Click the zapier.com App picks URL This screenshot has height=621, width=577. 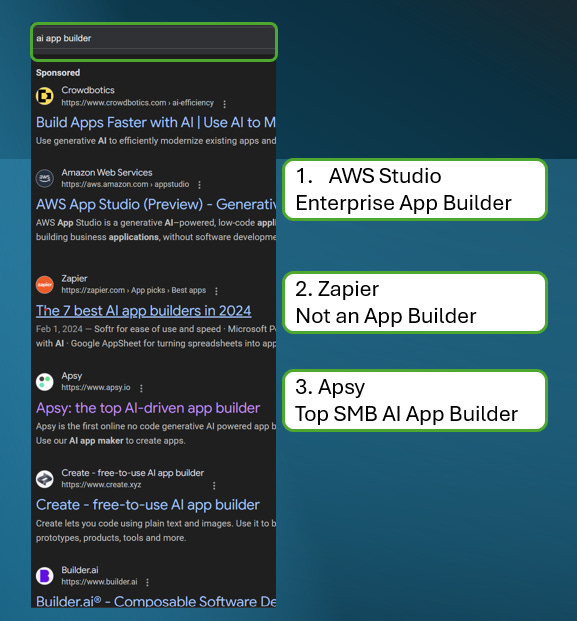tap(133, 290)
